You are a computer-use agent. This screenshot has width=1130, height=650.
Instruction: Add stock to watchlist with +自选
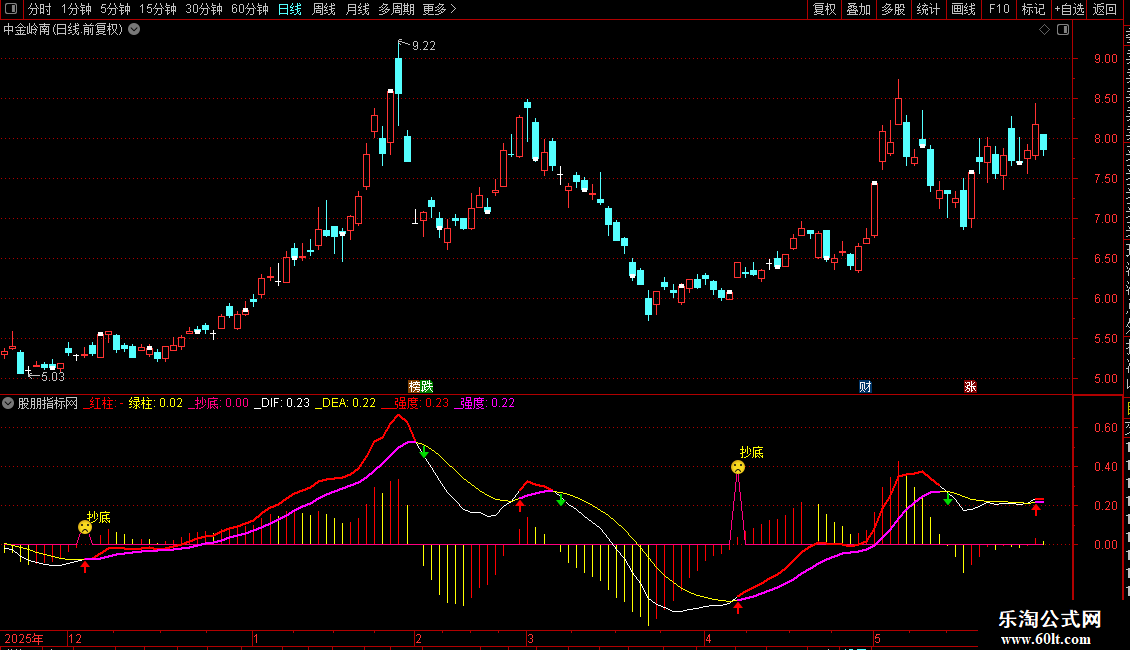(x=1069, y=9)
